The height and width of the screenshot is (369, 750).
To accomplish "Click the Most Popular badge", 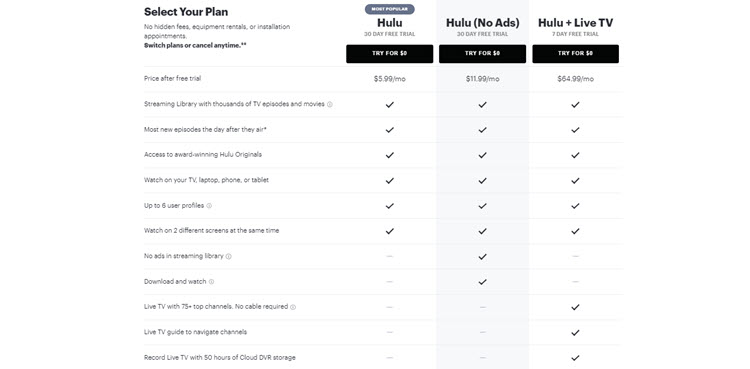I will pyautogui.click(x=389, y=9).
